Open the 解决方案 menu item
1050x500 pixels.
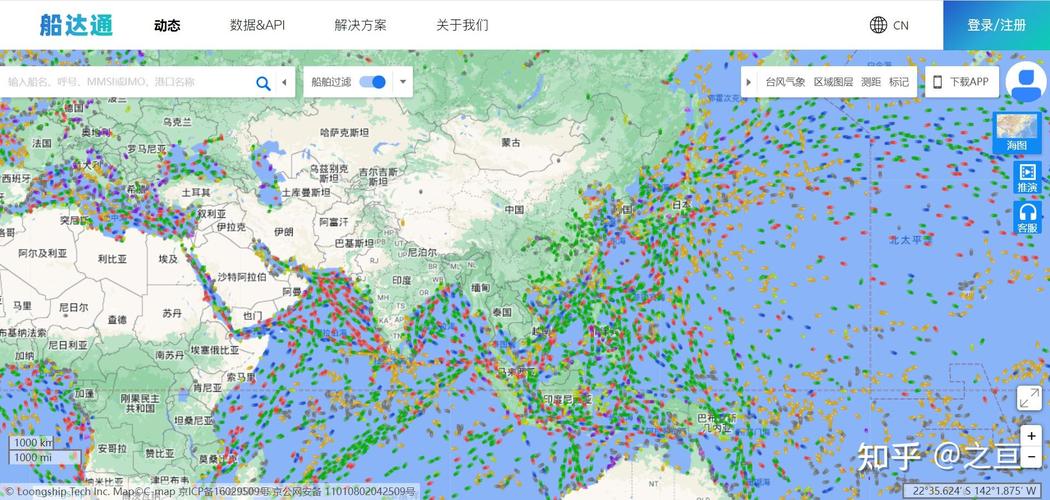[360, 25]
